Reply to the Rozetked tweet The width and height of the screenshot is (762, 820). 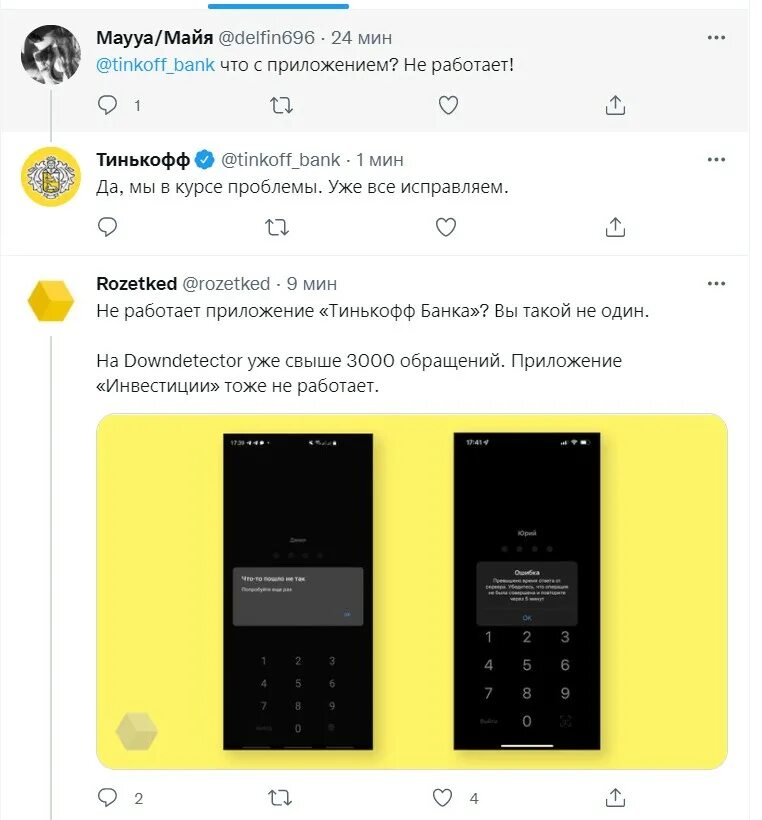(x=108, y=798)
